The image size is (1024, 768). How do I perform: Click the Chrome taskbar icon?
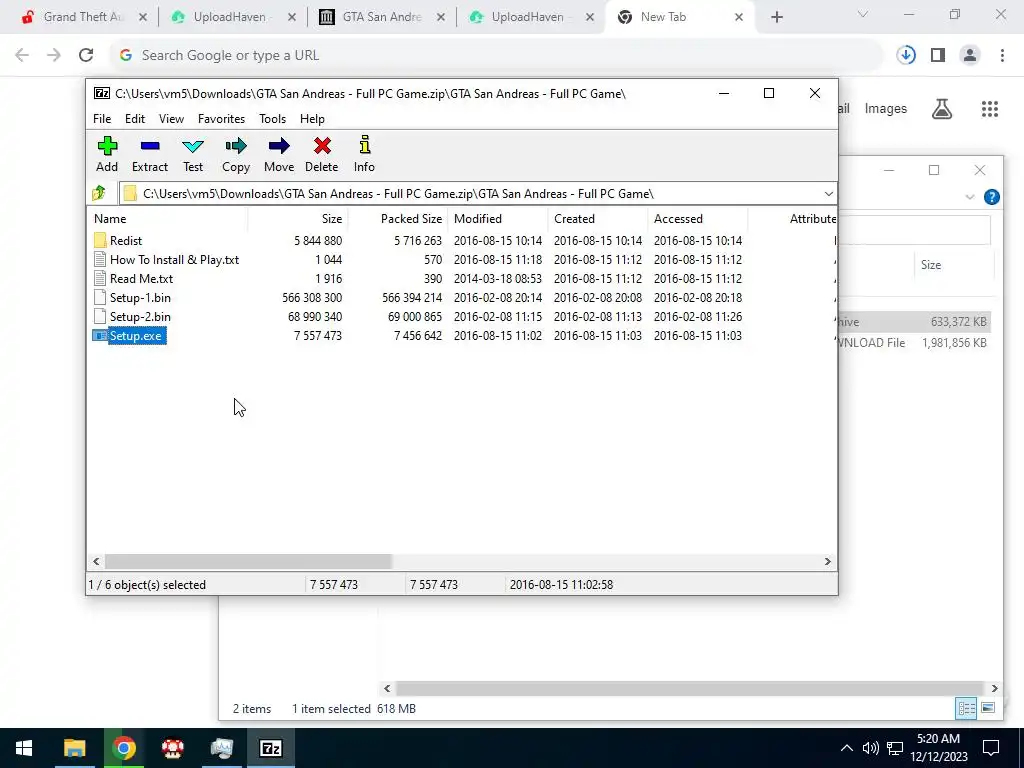pyautogui.click(x=123, y=748)
